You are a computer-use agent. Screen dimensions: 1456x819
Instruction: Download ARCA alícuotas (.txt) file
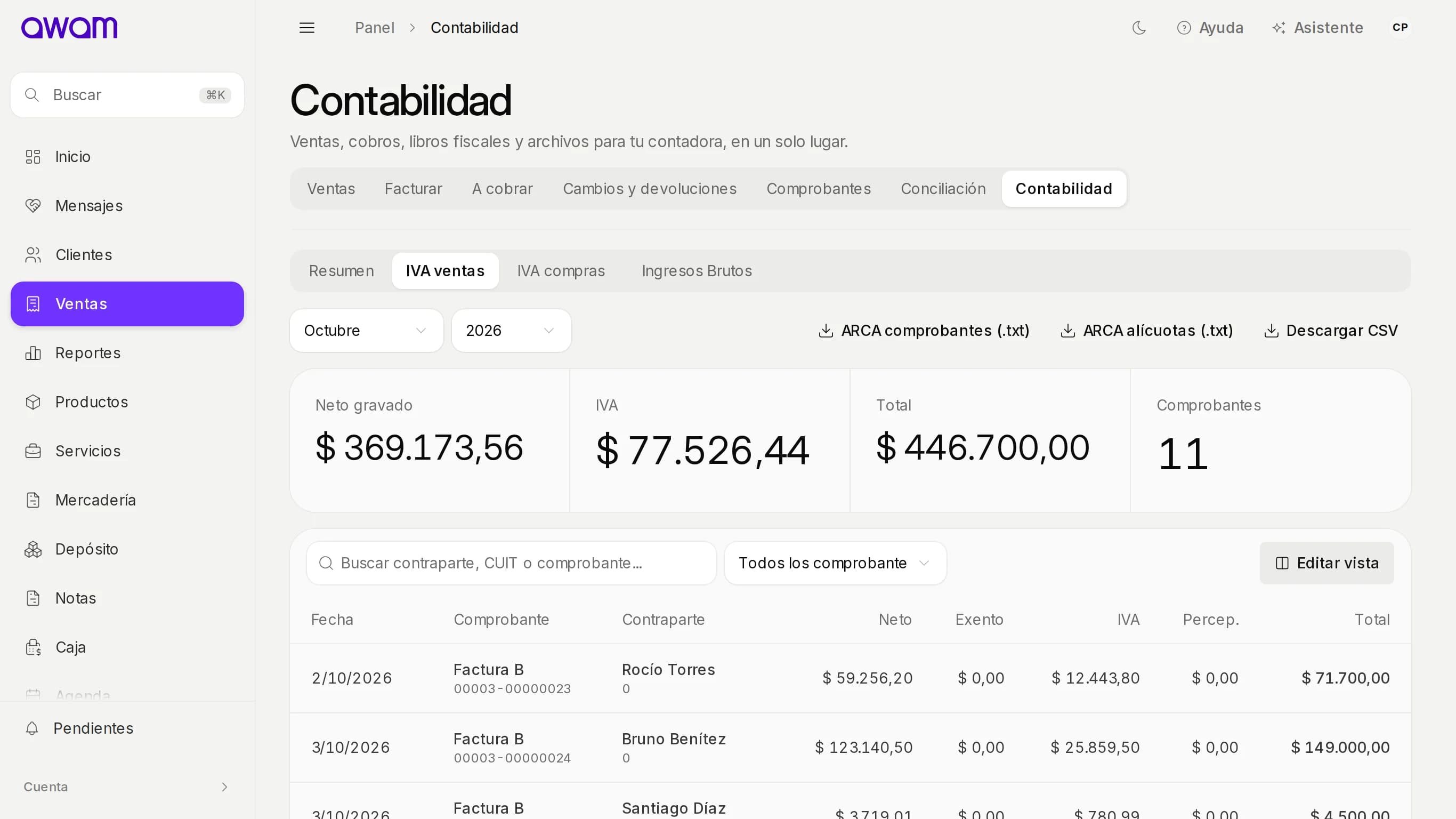coord(1146,331)
